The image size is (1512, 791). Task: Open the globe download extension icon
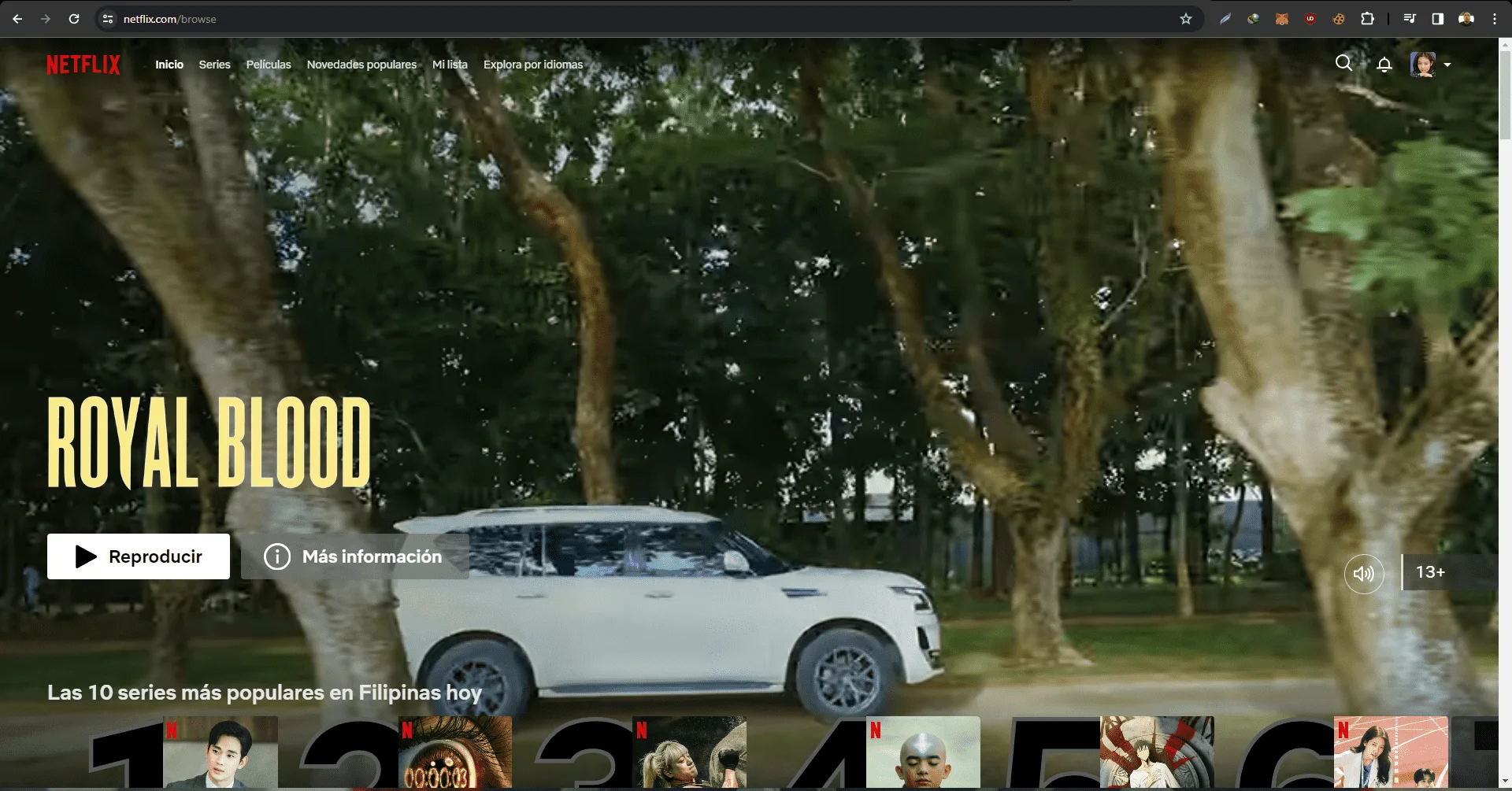point(1253,19)
